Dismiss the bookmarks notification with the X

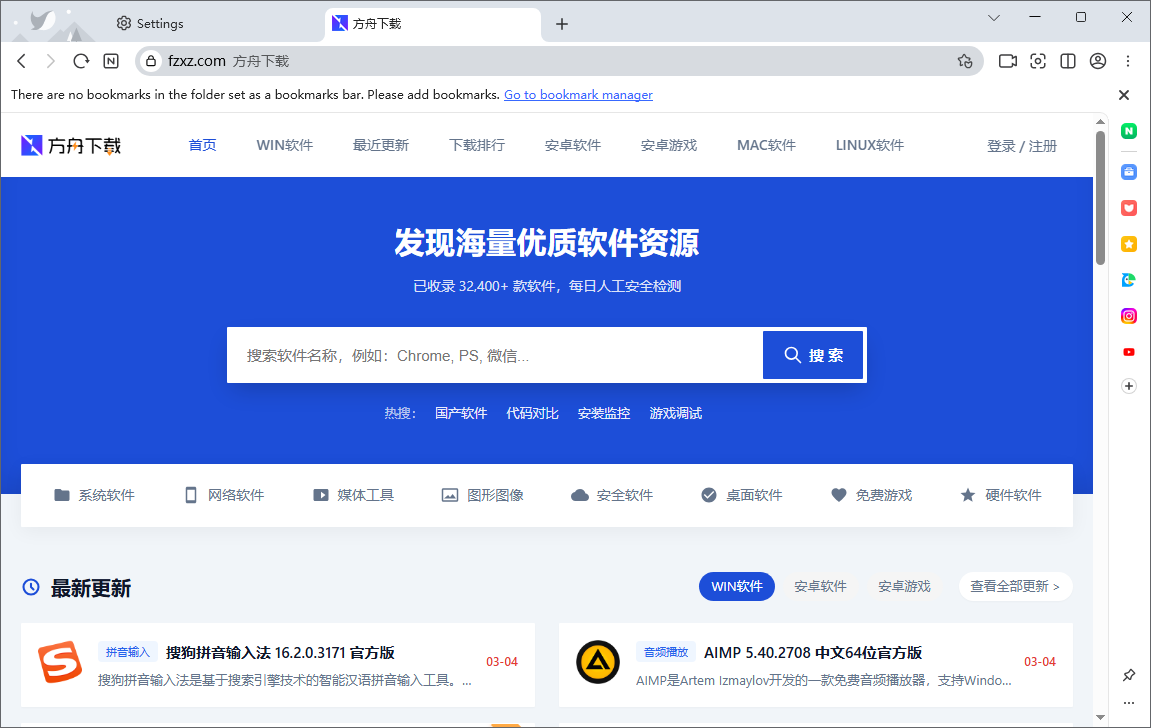point(1123,94)
